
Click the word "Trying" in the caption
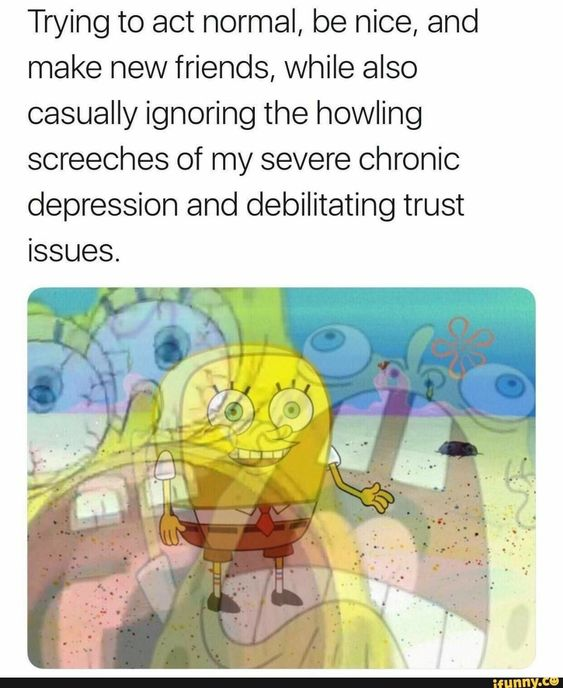pyautogui.click(x=68, y=23)
